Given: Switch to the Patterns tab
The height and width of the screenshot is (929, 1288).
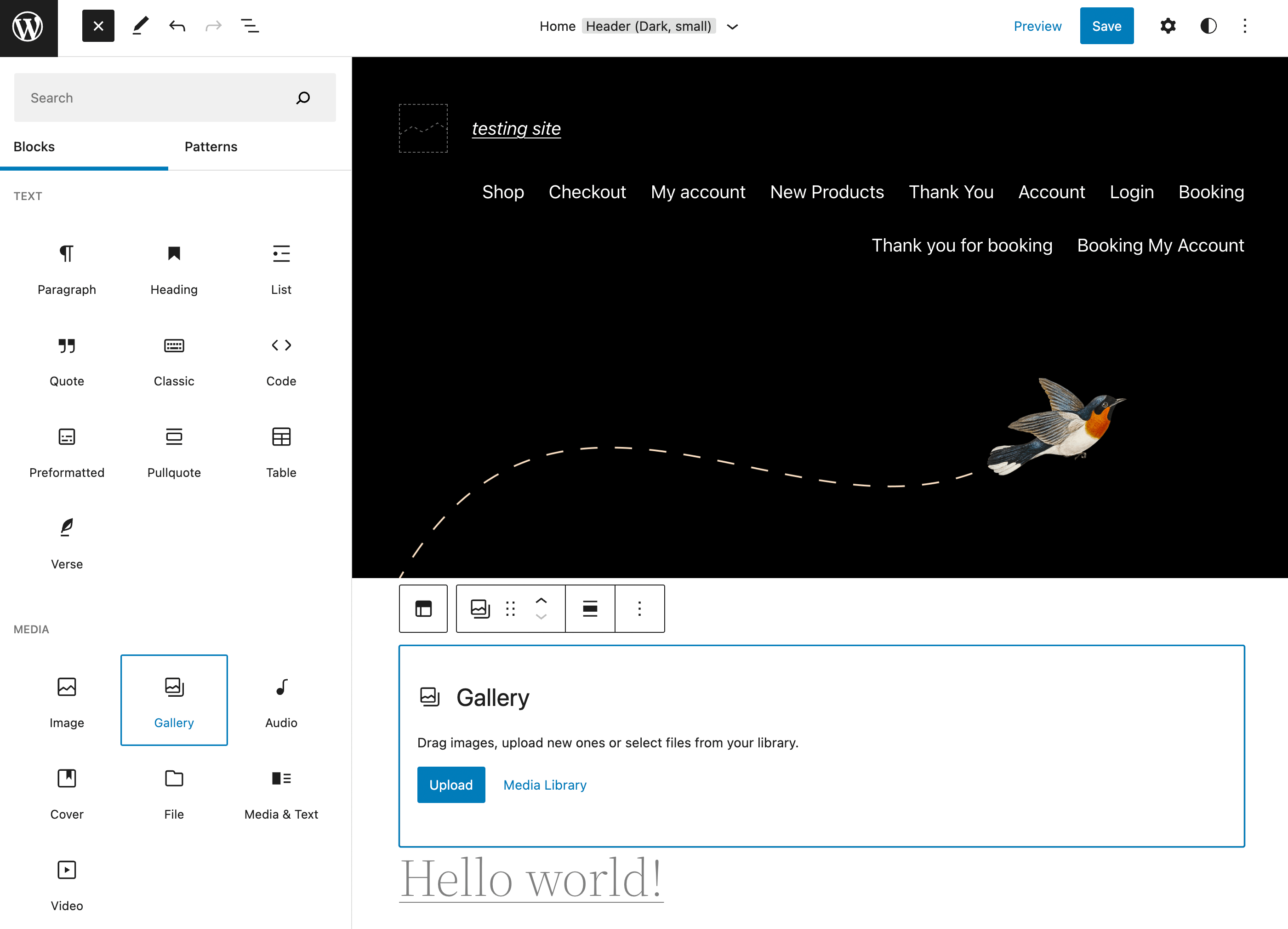Looking at the screenshot, I should pyautogui.click(x=211, y=147).
